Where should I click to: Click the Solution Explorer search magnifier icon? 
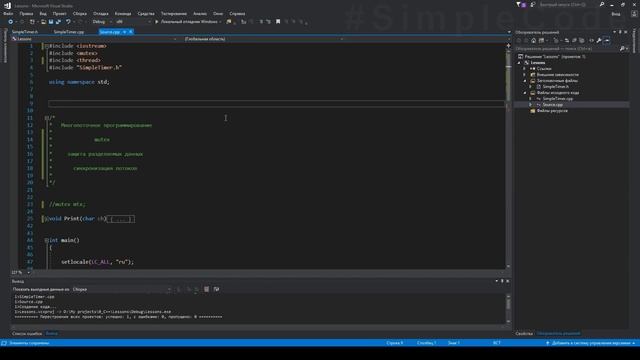pyautogui.click(x=622, y=49)
